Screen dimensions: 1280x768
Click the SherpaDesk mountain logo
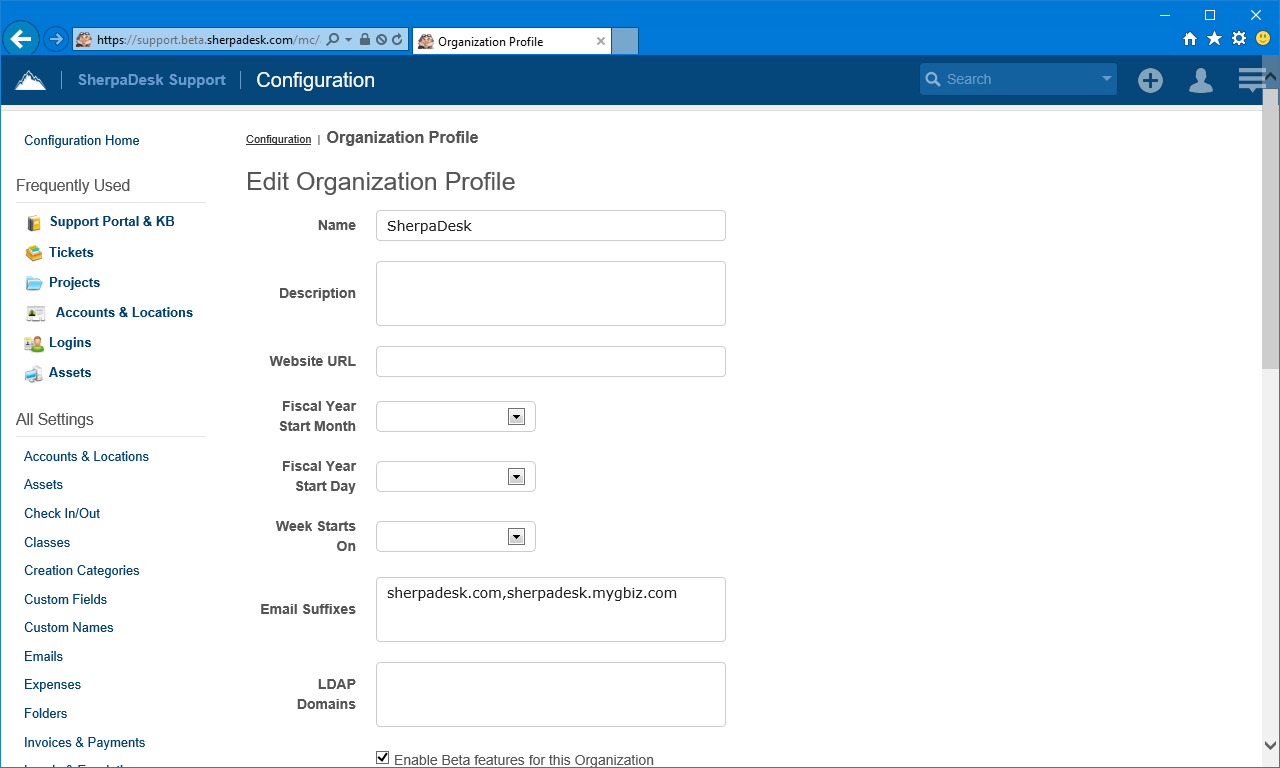pos(30,78)
